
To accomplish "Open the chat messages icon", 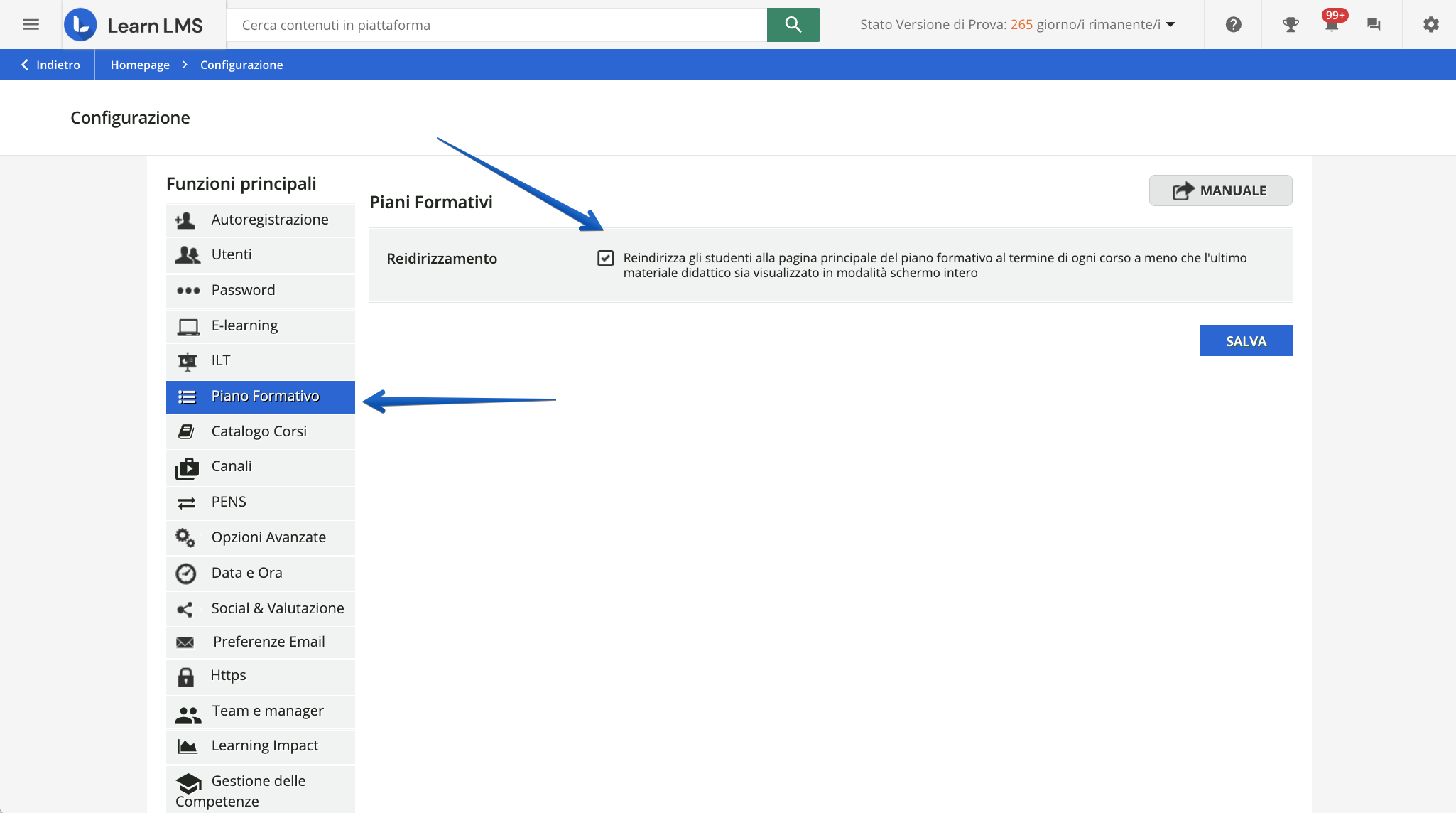I will point(1374,25).
